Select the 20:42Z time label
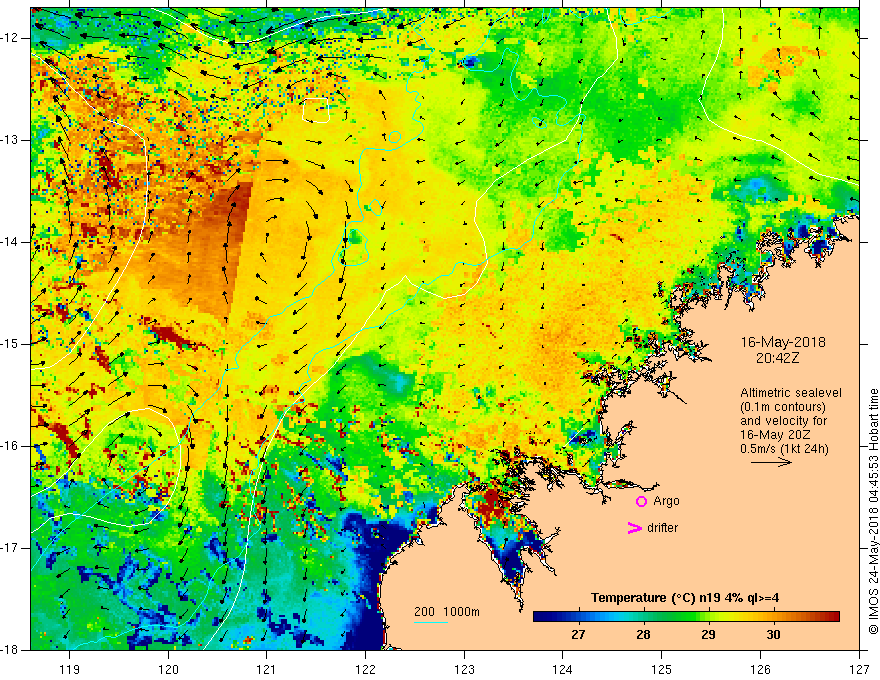 coord(777,358)
